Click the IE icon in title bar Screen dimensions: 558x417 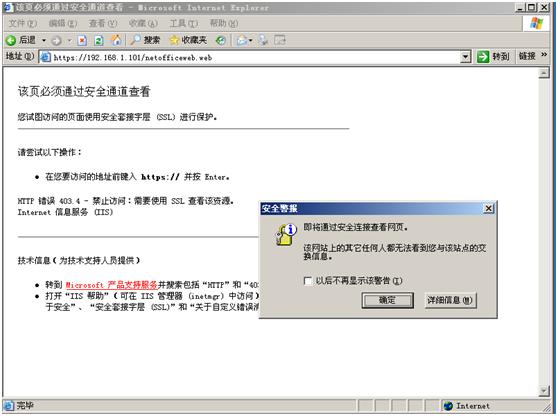point(8,7)
